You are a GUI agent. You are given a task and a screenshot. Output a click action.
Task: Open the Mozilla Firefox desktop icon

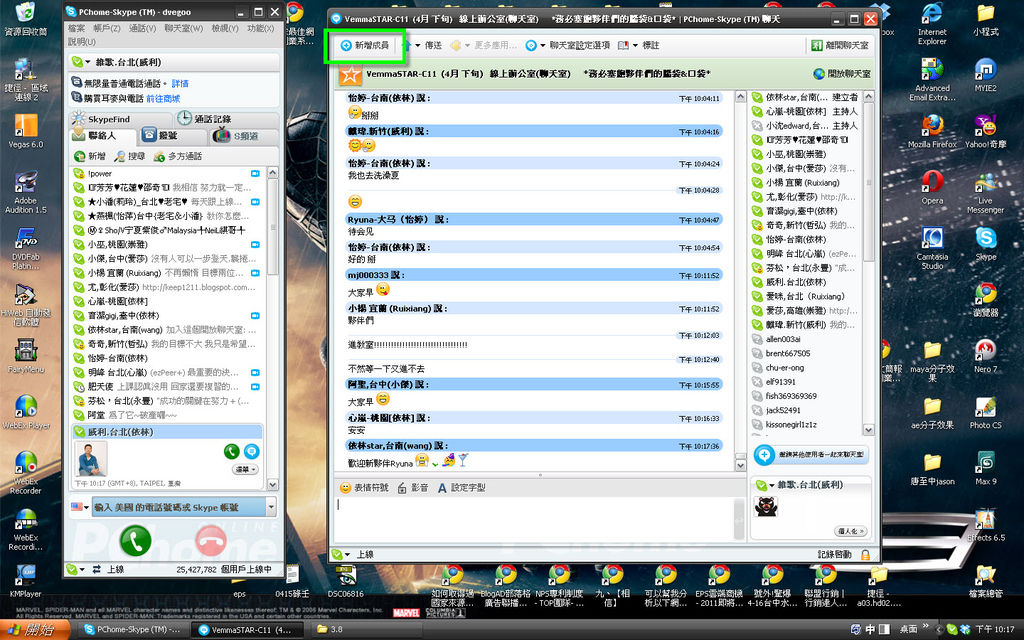(x=932, y=131)
